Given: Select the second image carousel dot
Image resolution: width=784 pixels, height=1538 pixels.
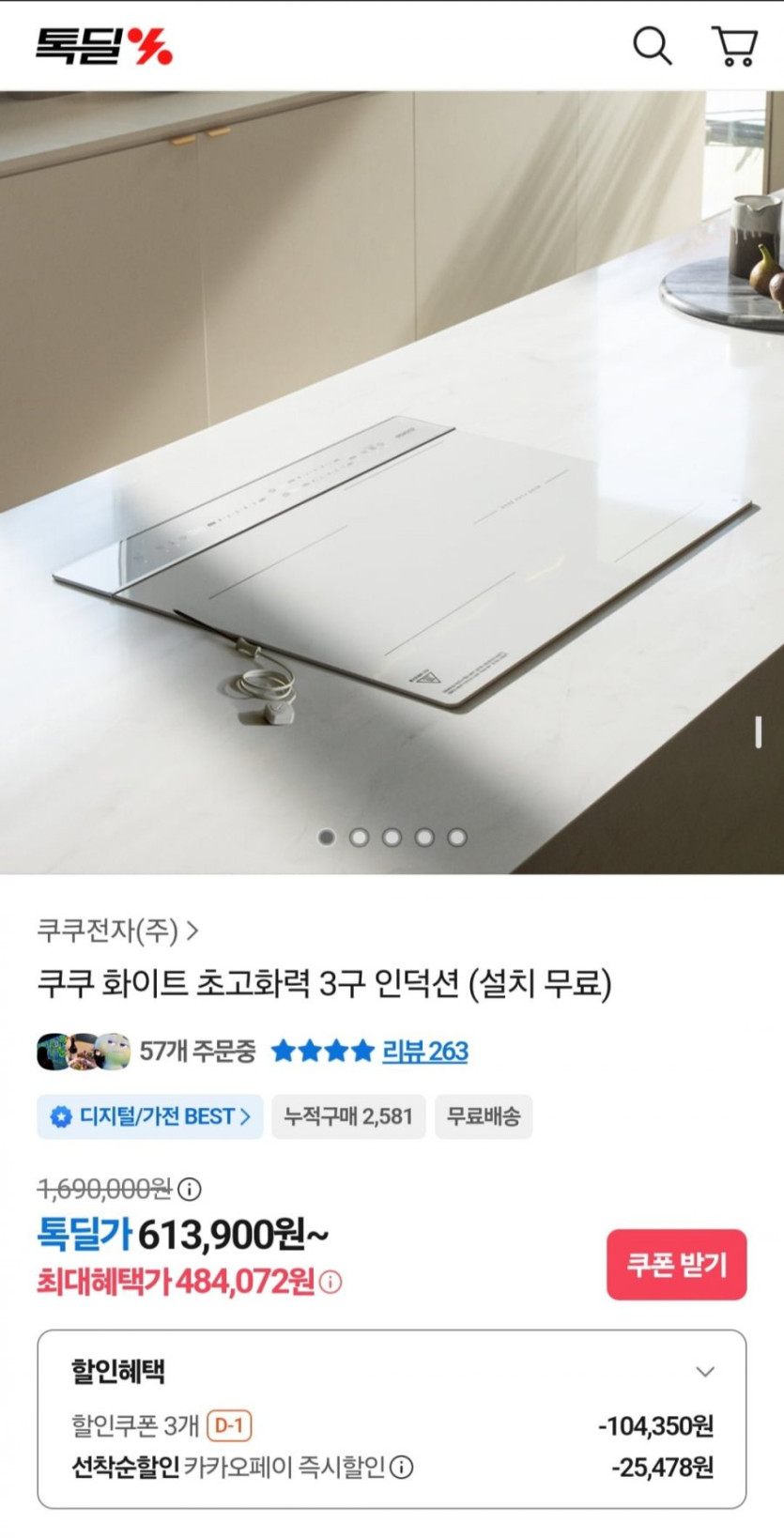Looking at the screenshot, I should click(360, 837).
